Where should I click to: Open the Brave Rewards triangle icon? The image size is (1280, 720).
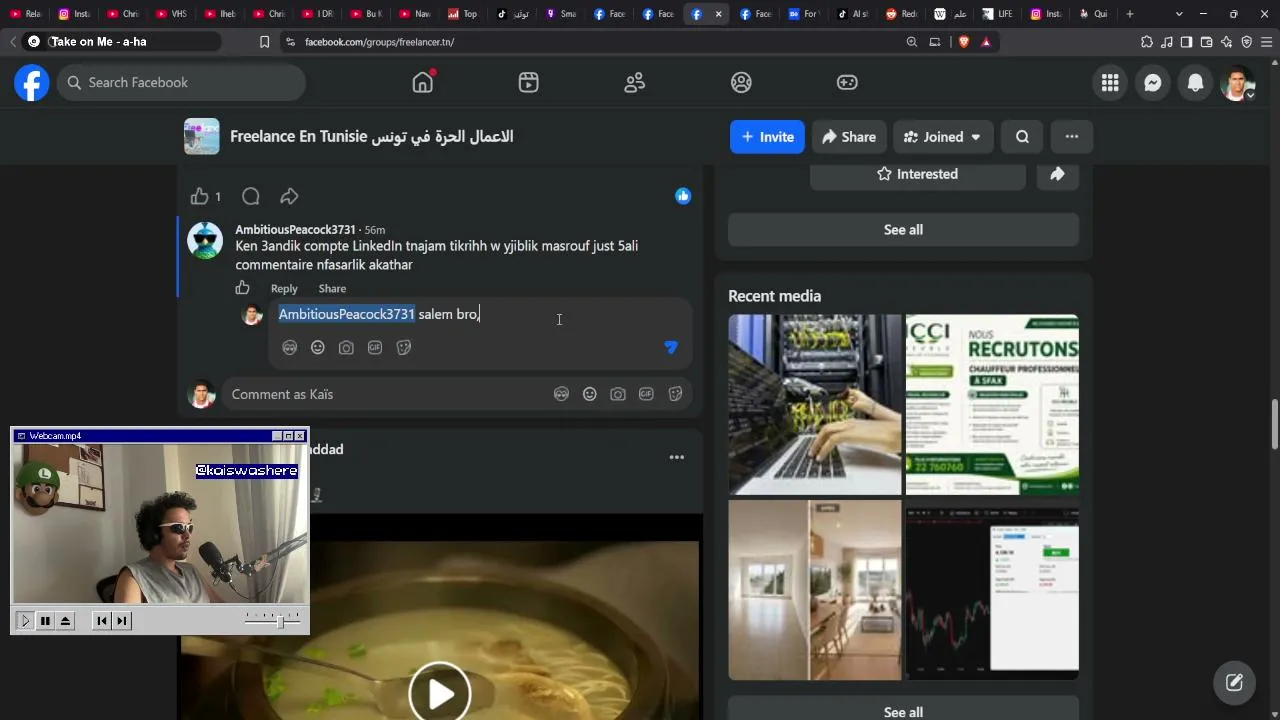tap(986, 42)
